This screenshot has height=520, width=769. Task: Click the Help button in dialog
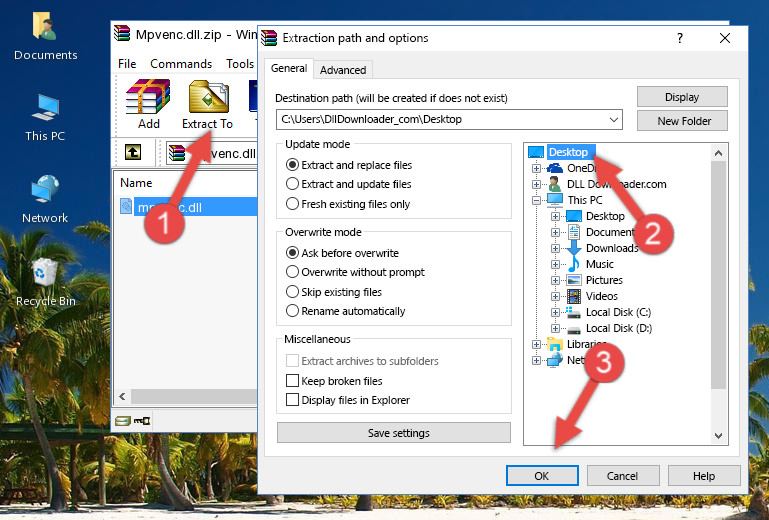point(704,476)
